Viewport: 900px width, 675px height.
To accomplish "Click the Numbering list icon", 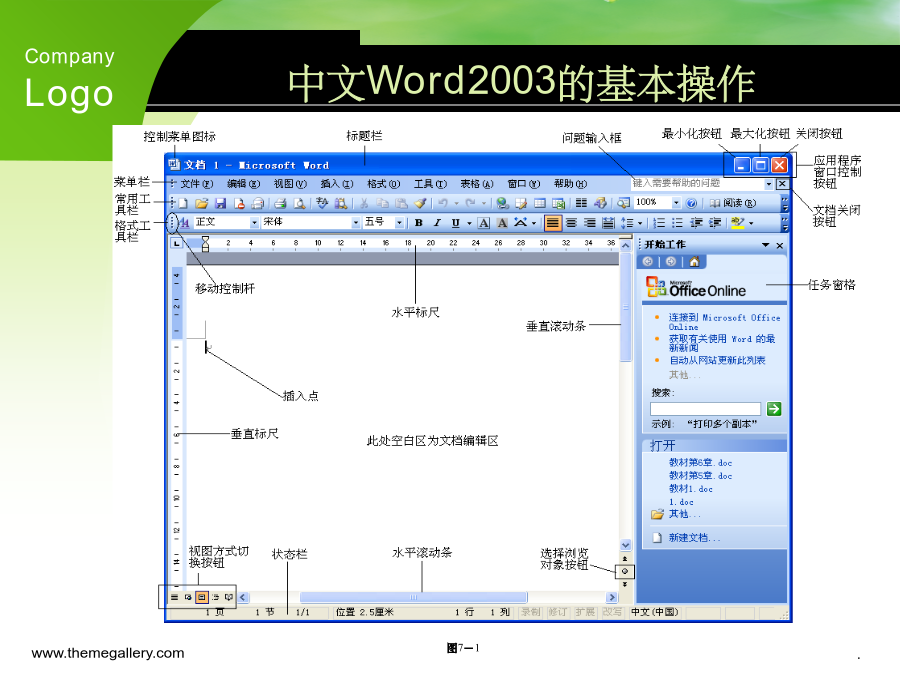I will coord(660,223).
